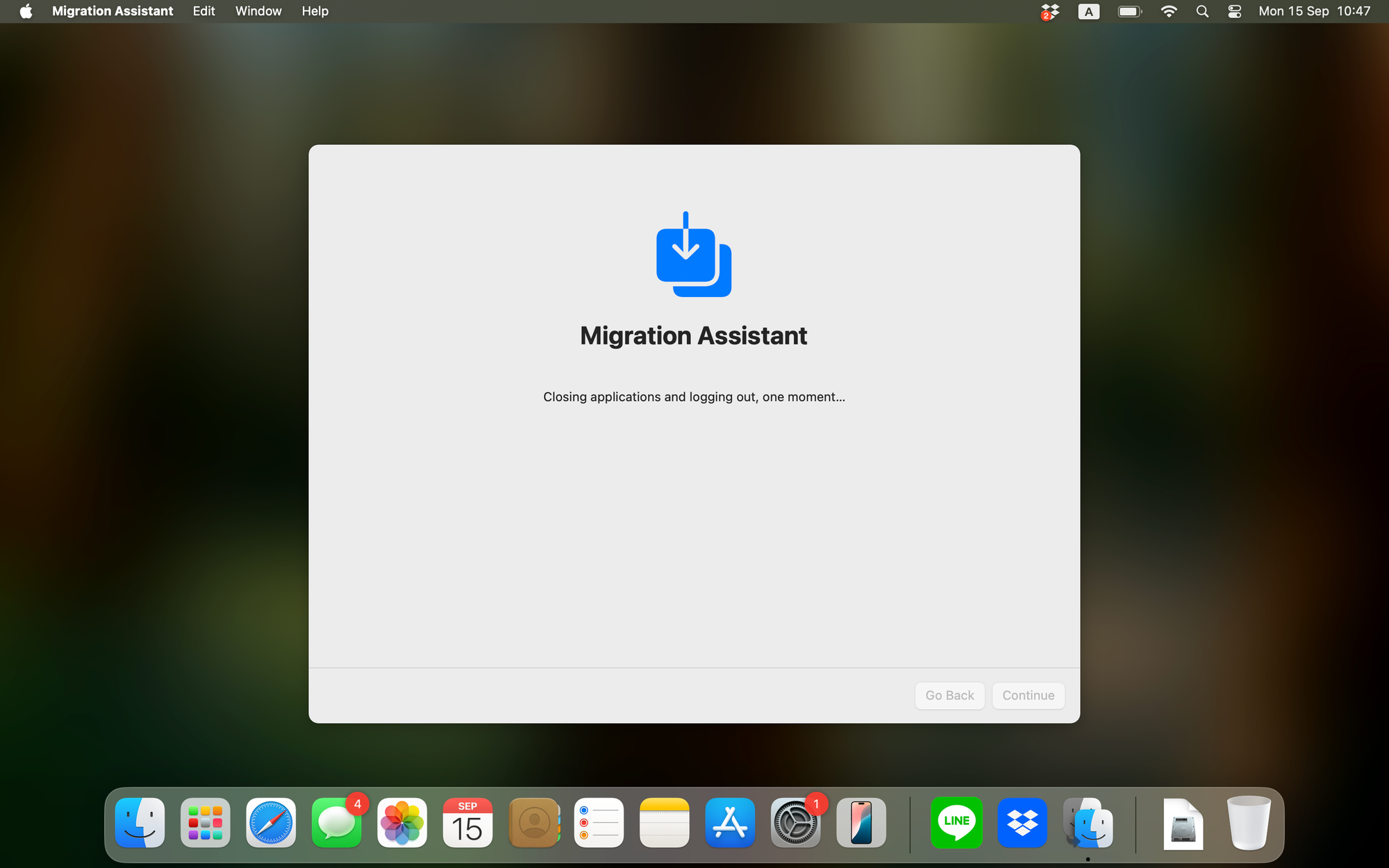Viewport: 1389px width, 868px height.
Task: Click the Dropbox menu bar icon
Action: [1049, 11]
